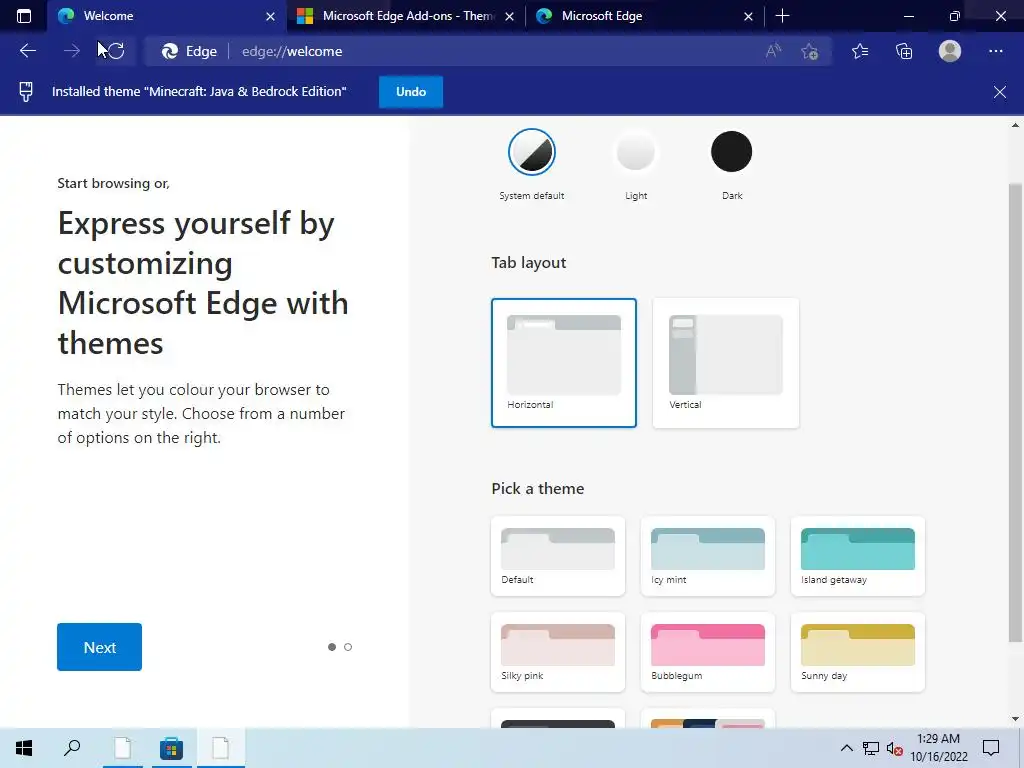
Task: Go back with the back arrow
Action: (x=28, y=51)
